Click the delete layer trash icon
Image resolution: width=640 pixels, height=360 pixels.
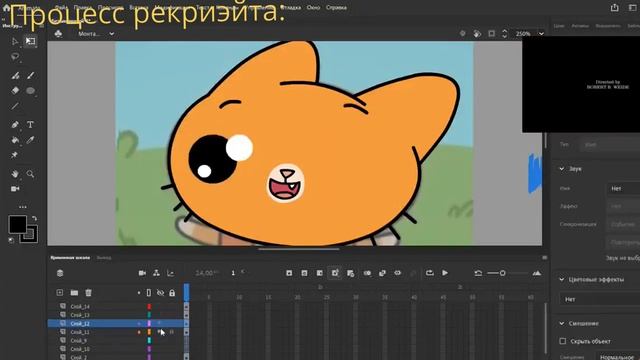[89, 293]
